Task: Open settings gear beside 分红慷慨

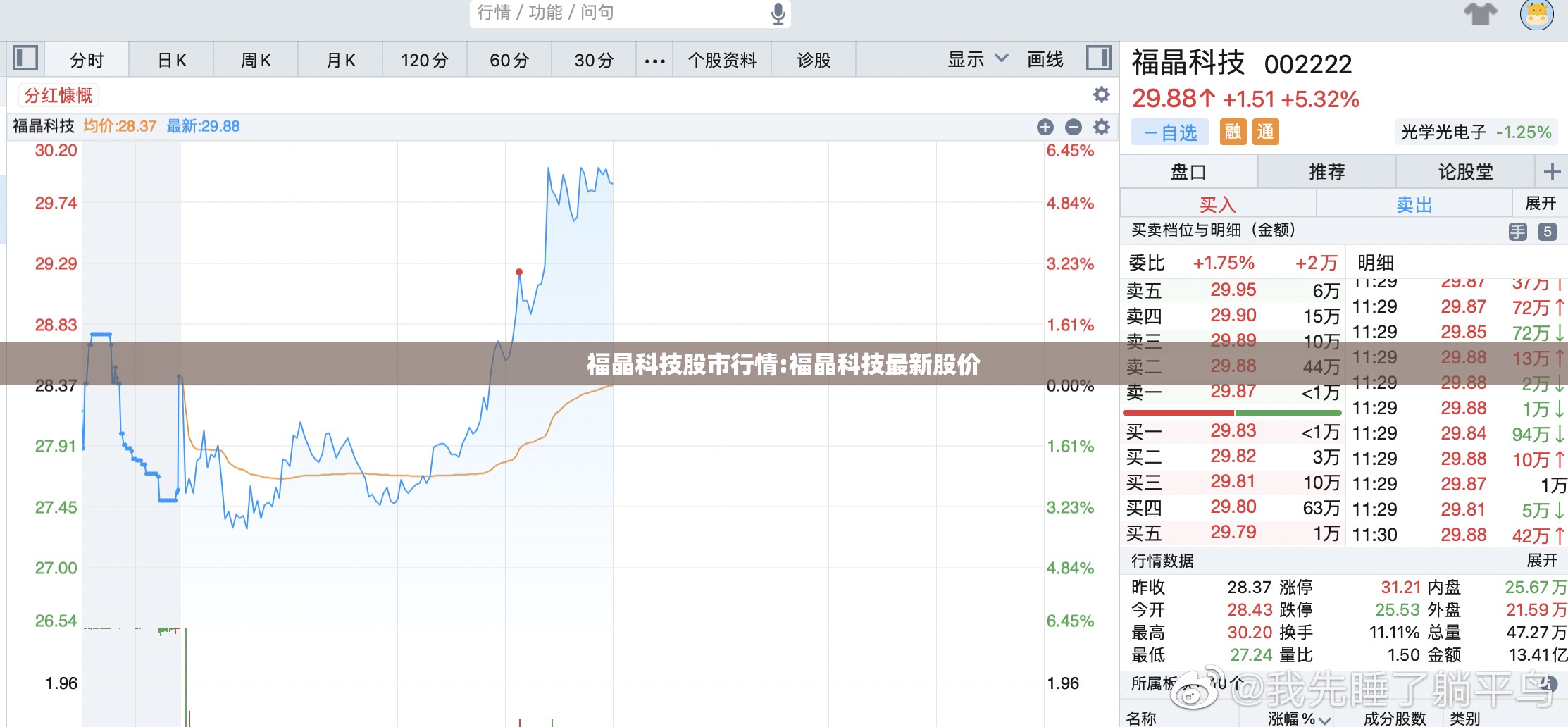Action: tap(1101, 94)
